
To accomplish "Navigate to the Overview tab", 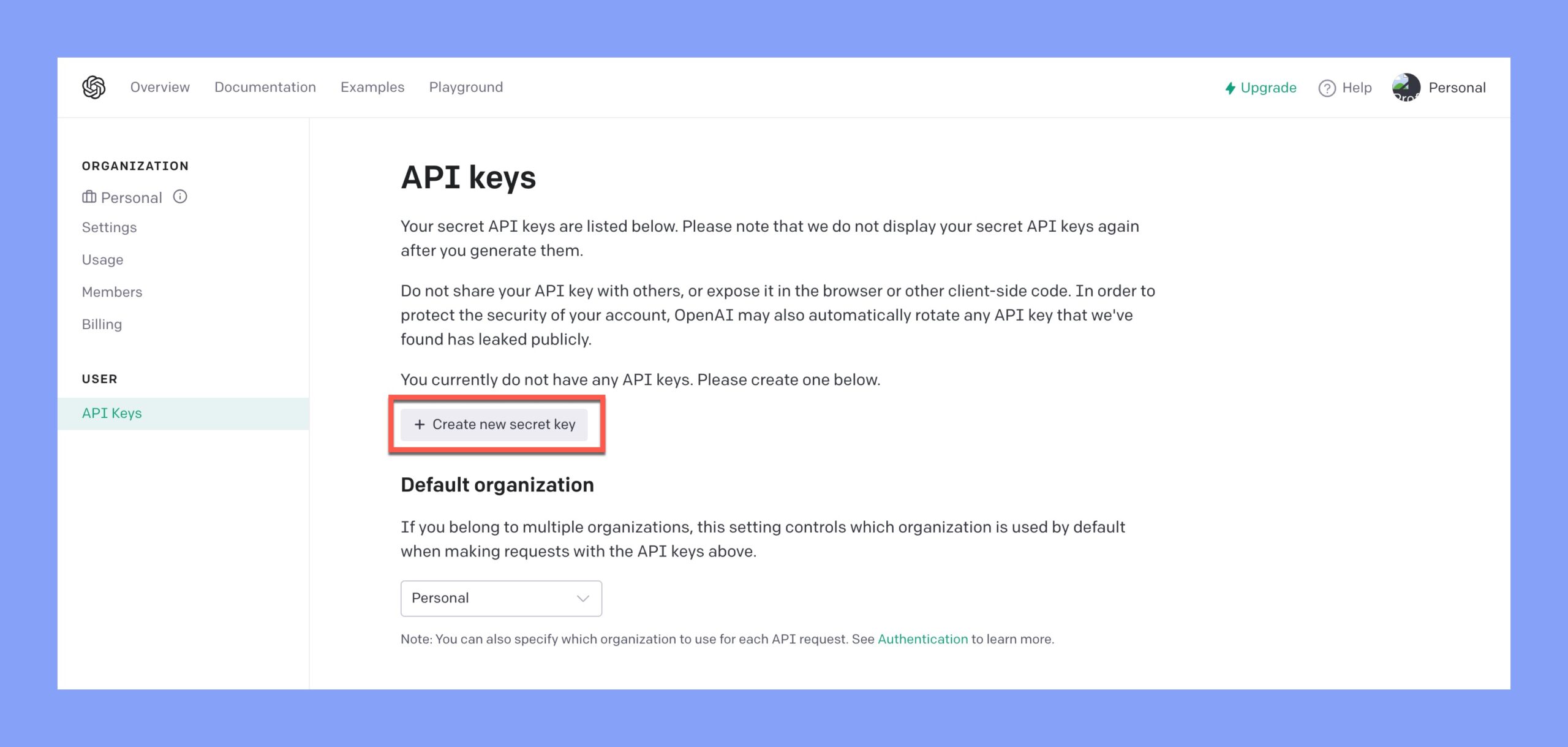I will coord(159,87).
